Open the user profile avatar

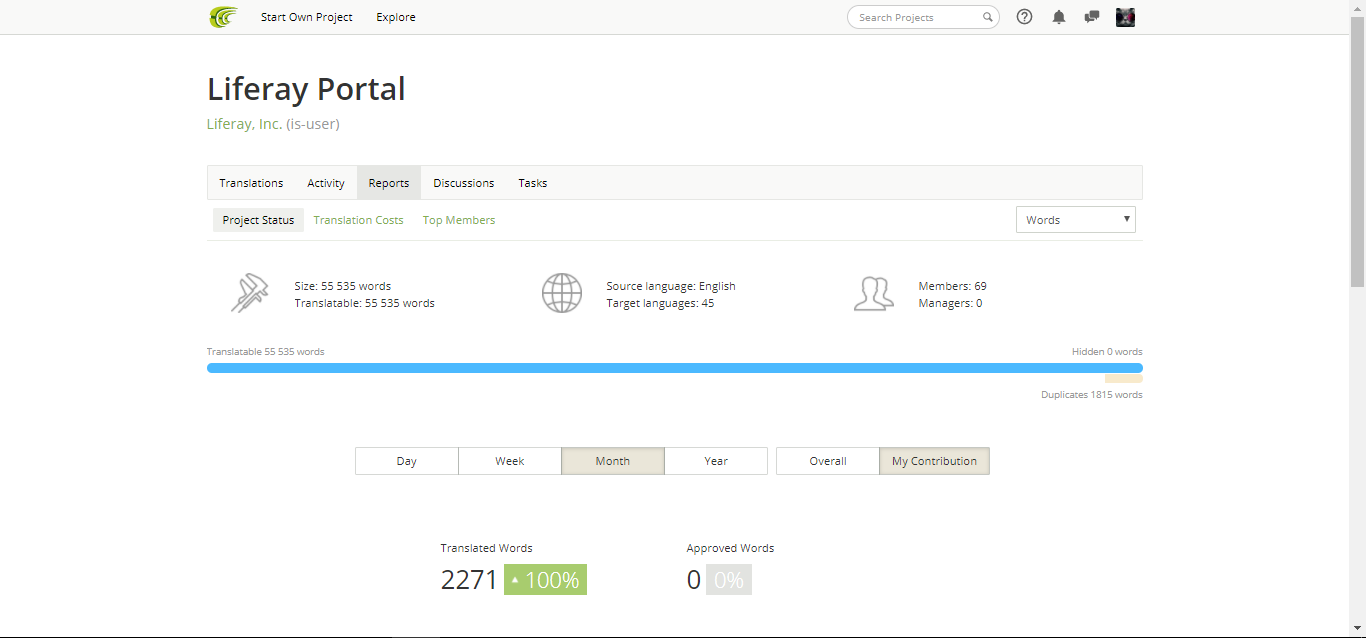(x=1125, y=17)
